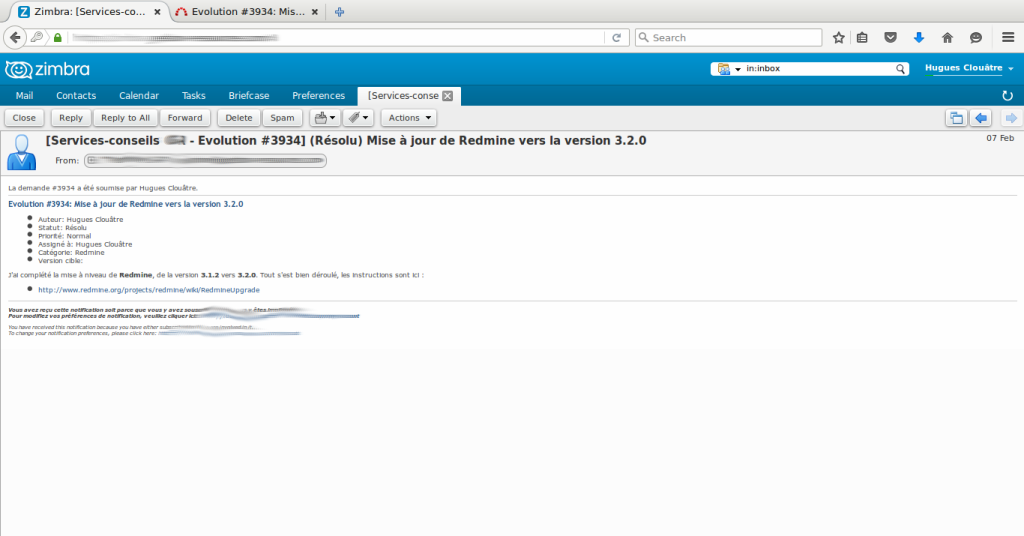Click the key icon beside the padlock
Image resolution: width=1024 pixels, height=536 pixels.
[x=37, y=38]
